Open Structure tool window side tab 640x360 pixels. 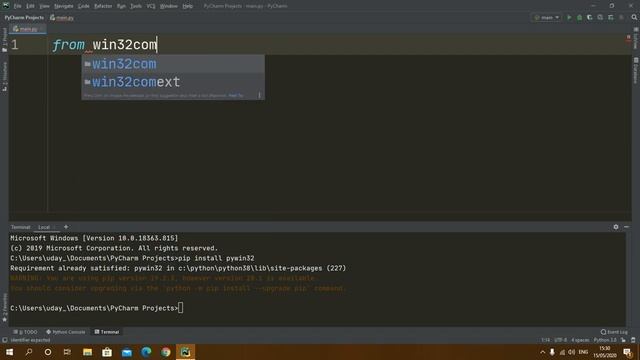(x=4, y=77)
